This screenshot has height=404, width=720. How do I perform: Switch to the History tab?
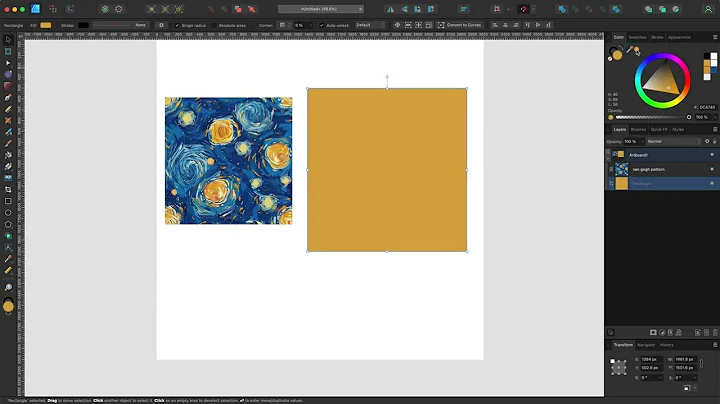[x=667, y=345]
